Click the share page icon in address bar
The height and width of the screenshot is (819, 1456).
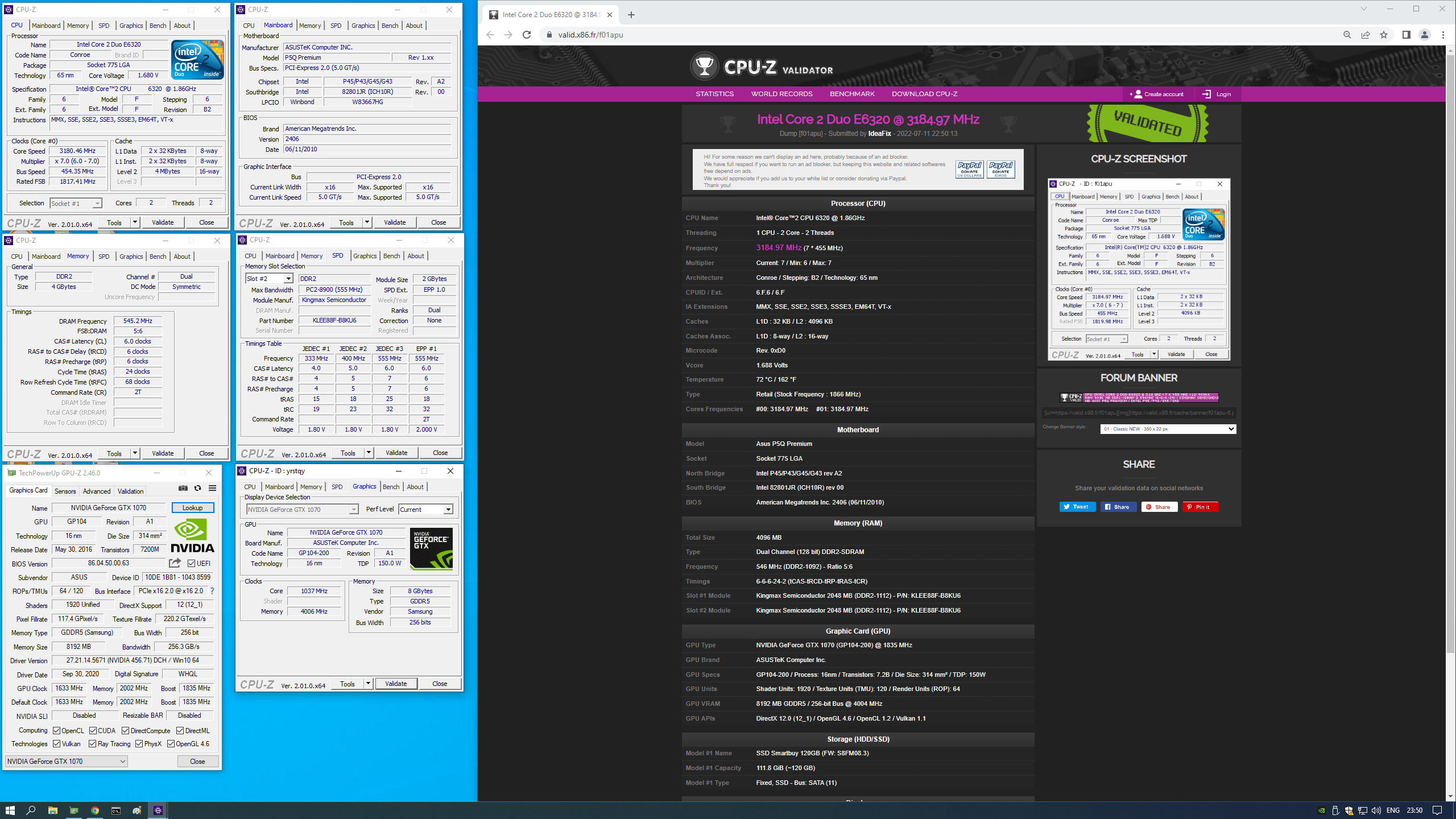(x=1366, y=35)
